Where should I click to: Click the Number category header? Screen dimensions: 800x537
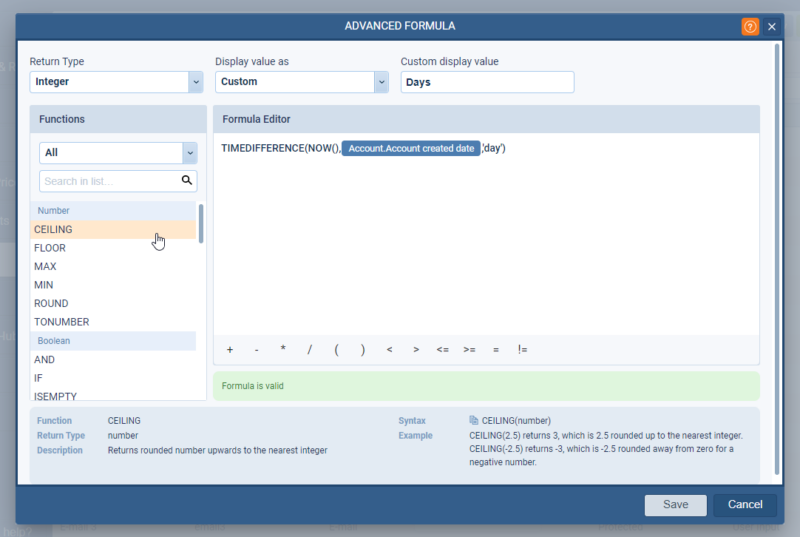(x=113, y=211)
